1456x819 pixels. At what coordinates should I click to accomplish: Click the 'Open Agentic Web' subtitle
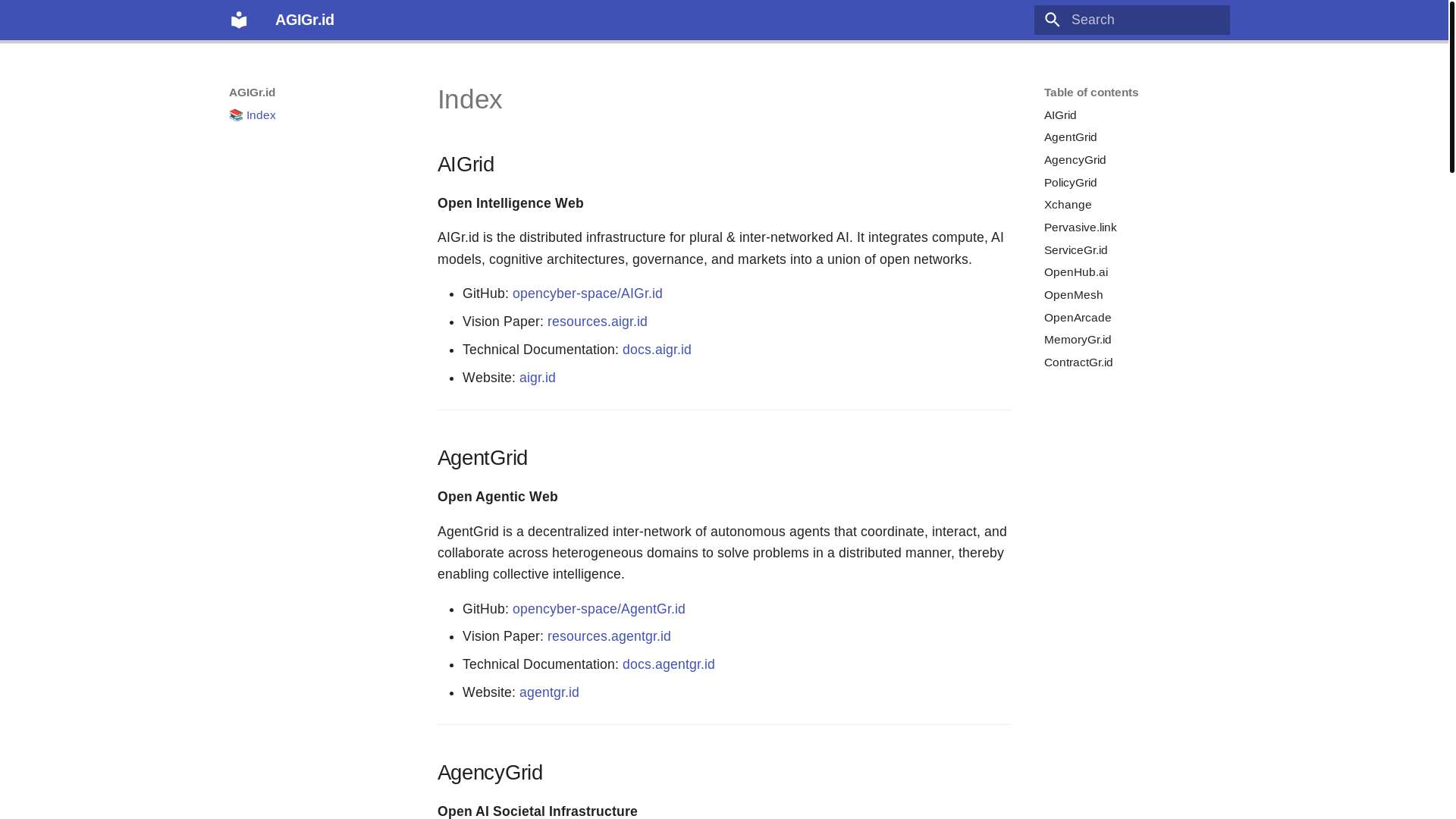(x=497, y=497)
